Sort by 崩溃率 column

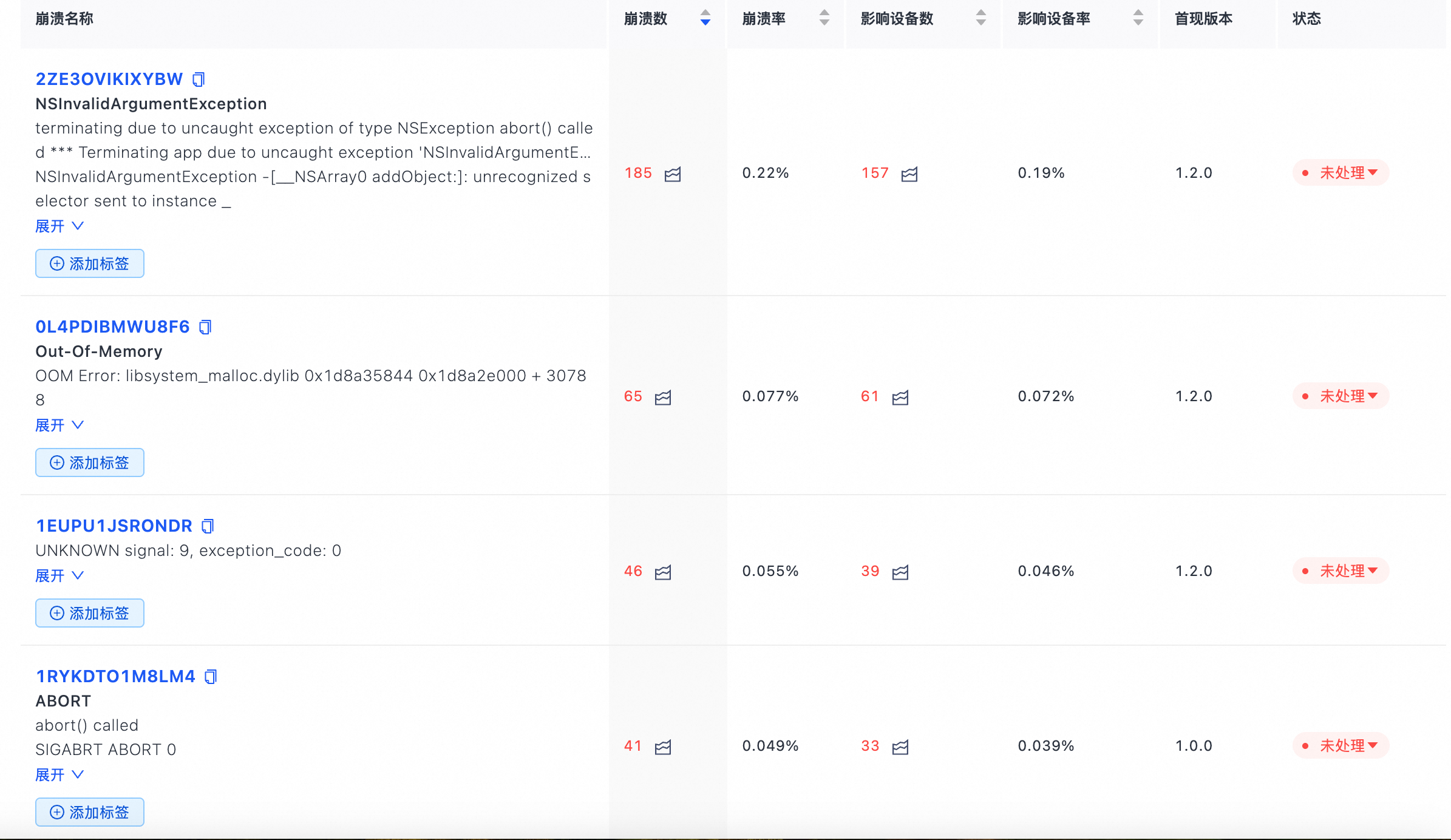824,18
